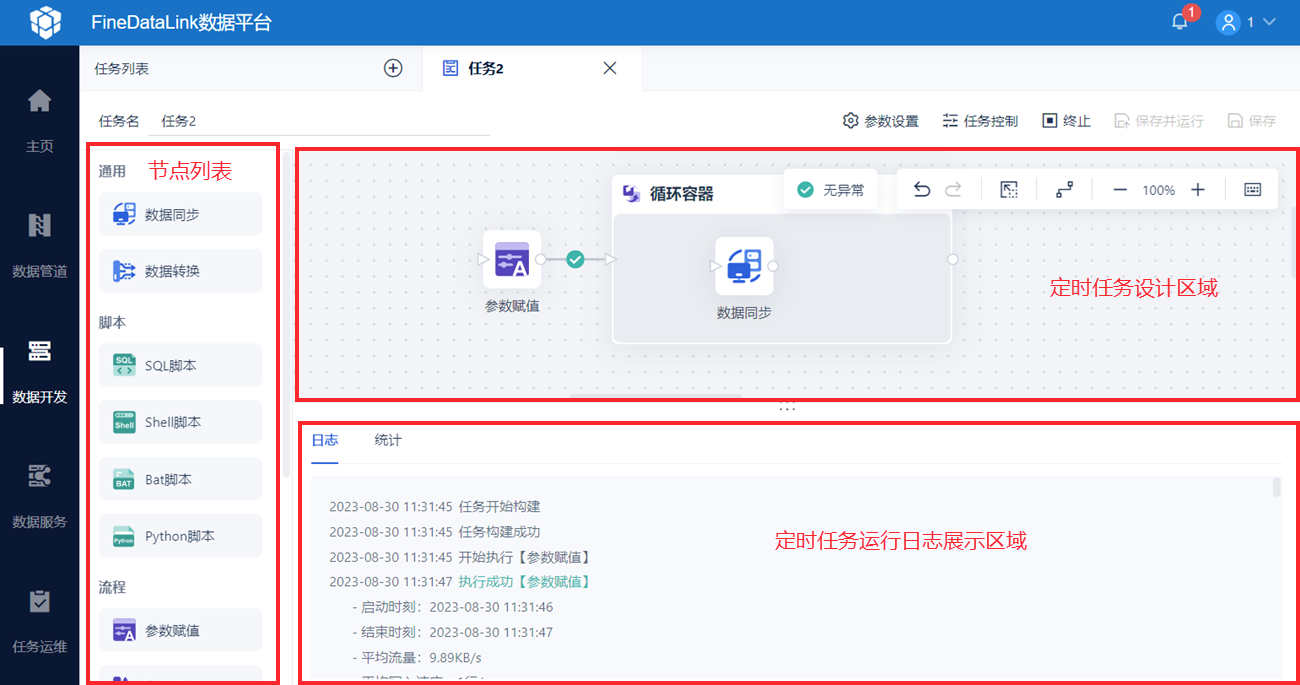The width and height of the screenshot is (1300, 685).
Task: Zoom out the canvas
Action: (1121, 190)
